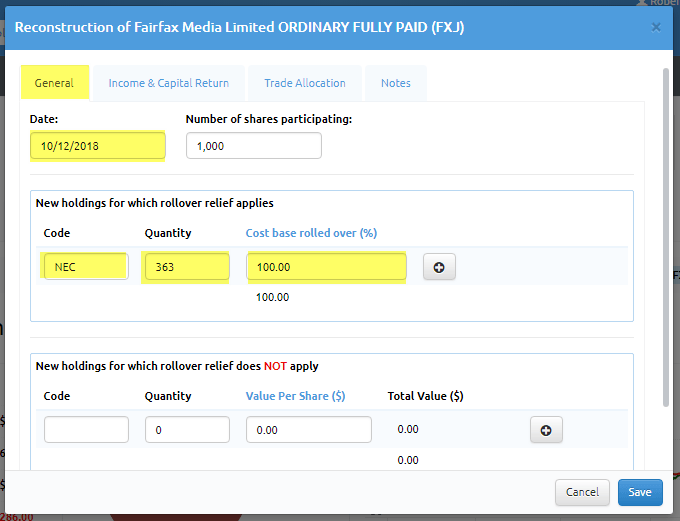Switch to the General tab

click(x=55, y=83)
